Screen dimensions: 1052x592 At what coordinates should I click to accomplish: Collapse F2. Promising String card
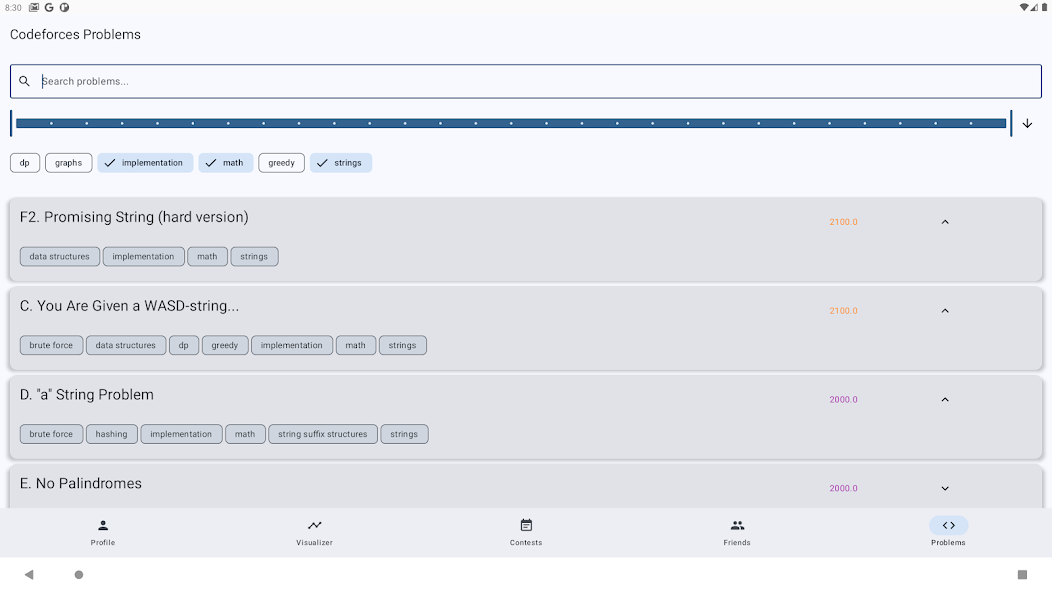(945, 222)
